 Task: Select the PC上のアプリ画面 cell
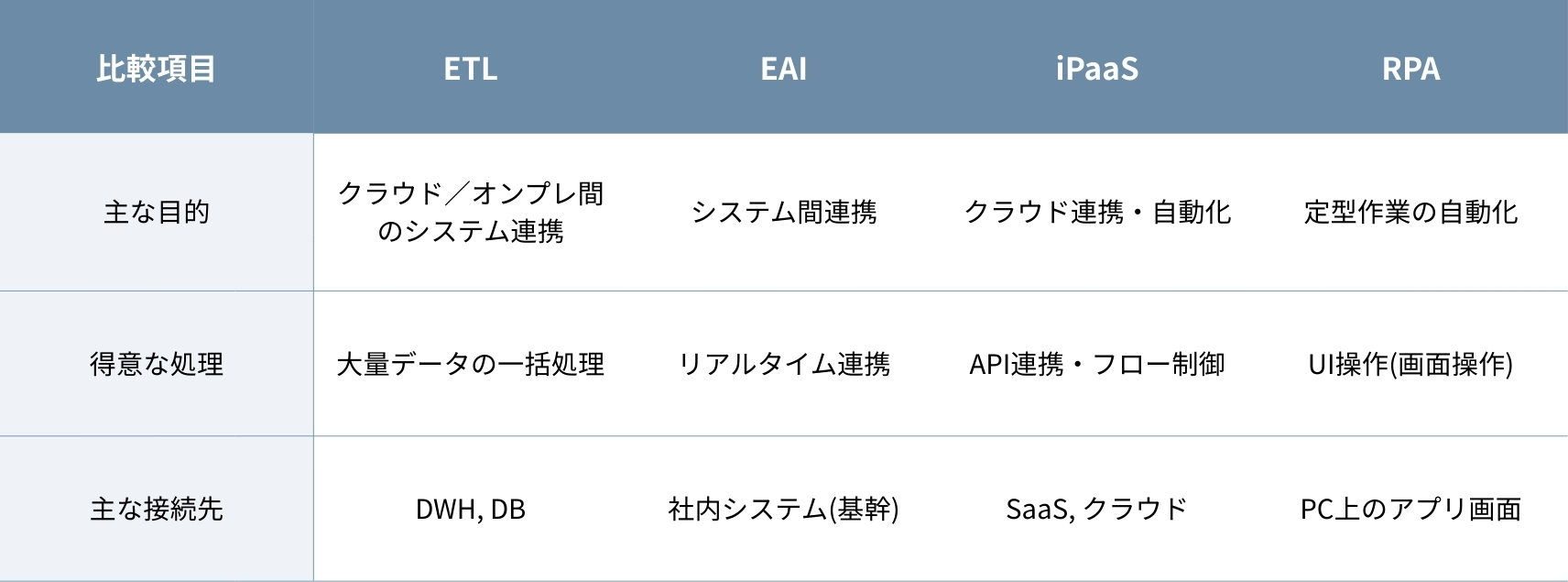point(1410,510)
